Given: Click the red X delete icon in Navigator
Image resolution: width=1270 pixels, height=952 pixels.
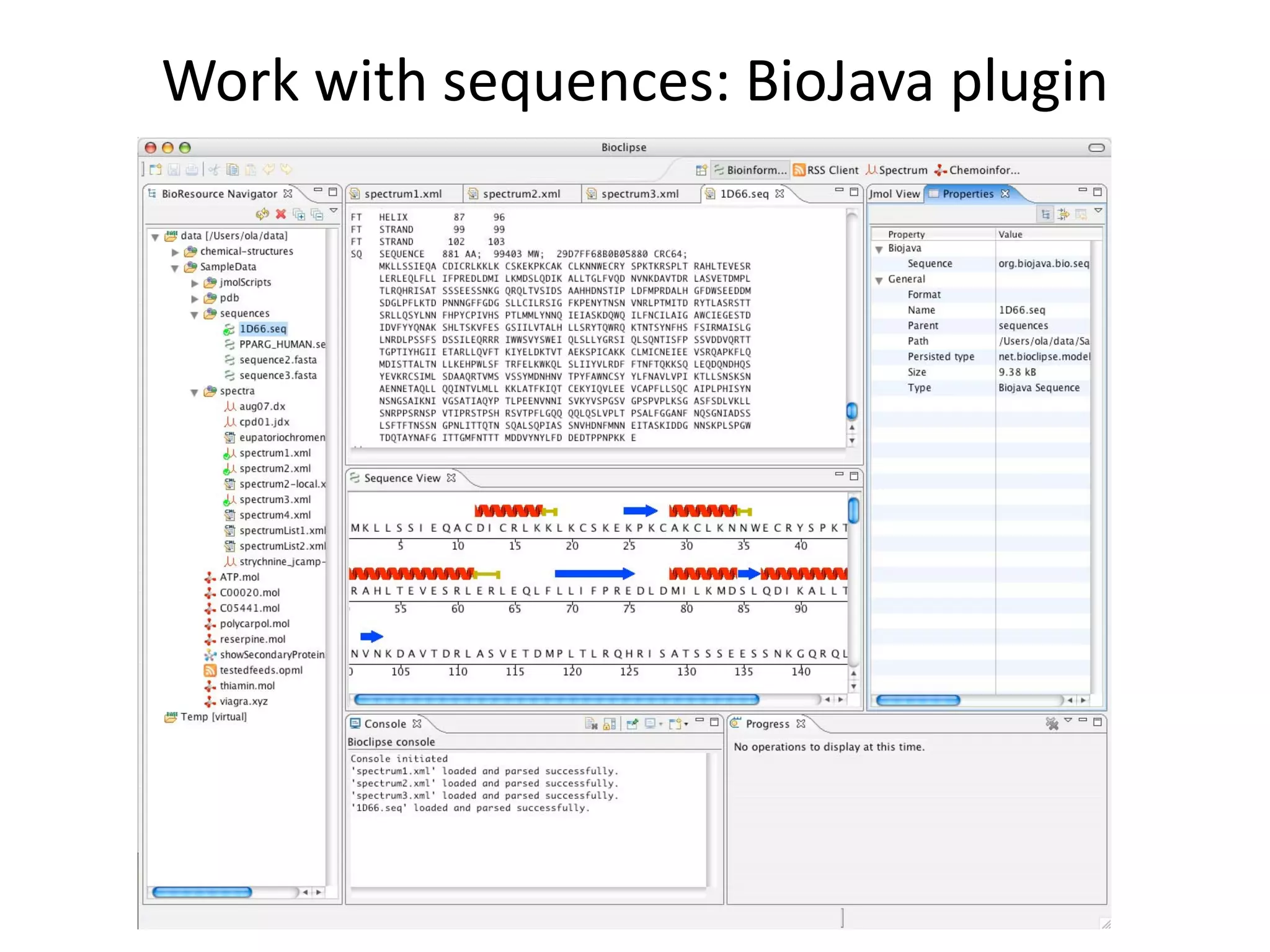Looking at the screenshot, I should [x=281, y=214].
